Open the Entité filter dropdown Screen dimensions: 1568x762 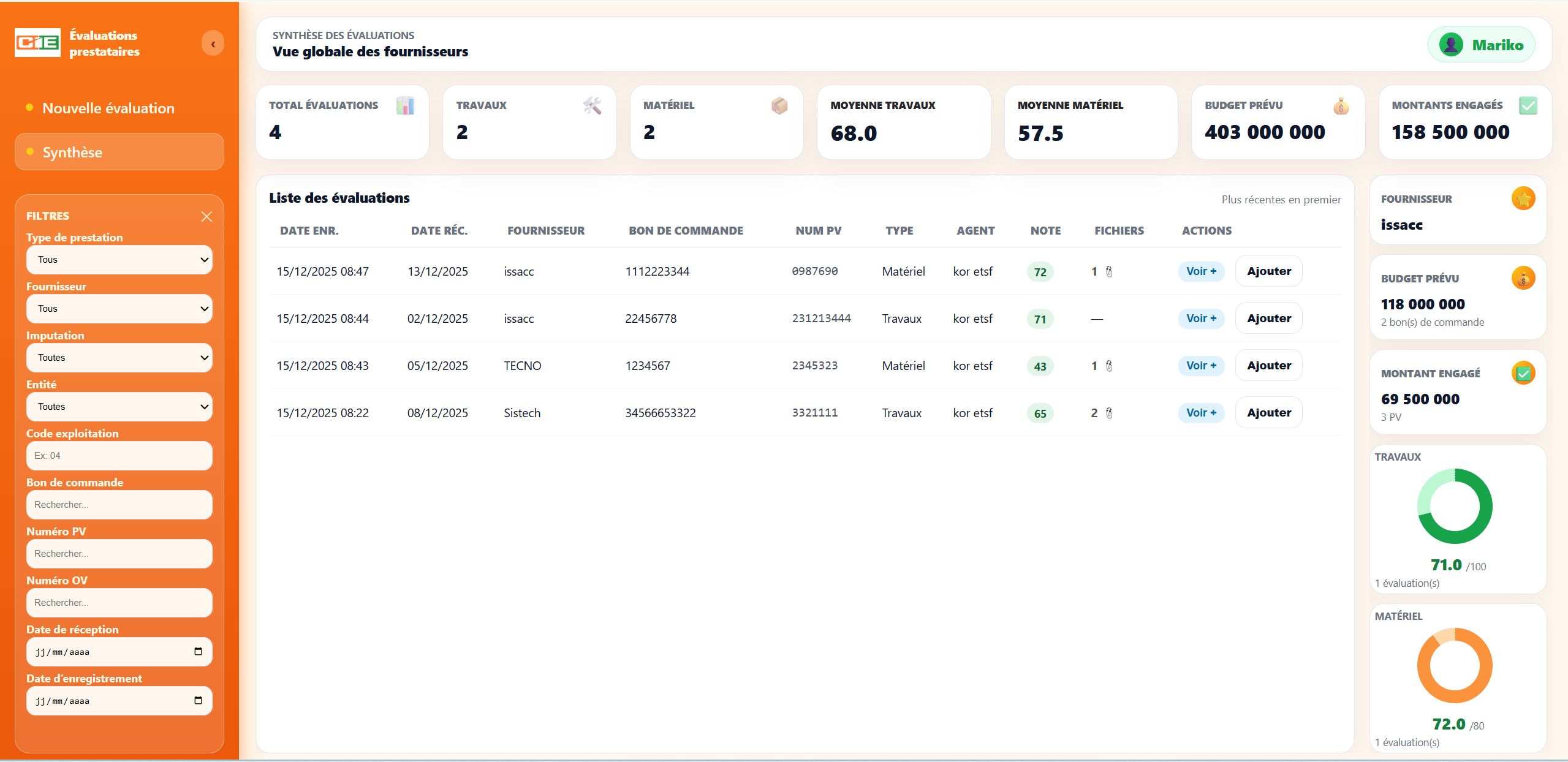point(119,407)
